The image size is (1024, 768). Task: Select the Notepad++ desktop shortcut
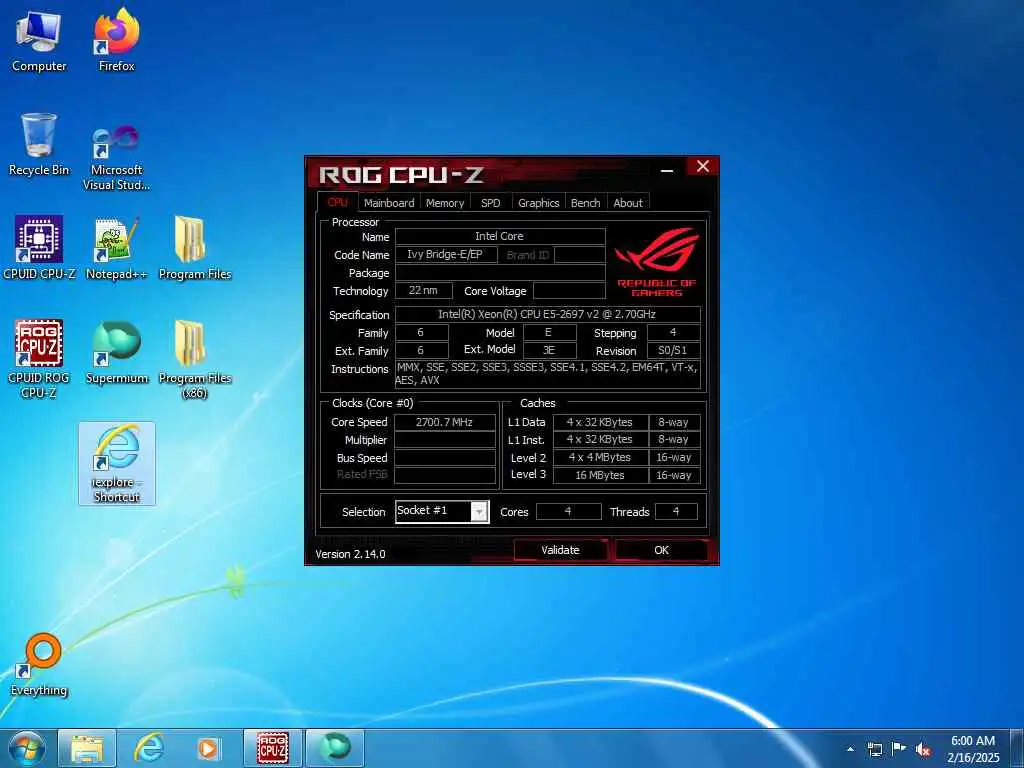pos(117,248)
